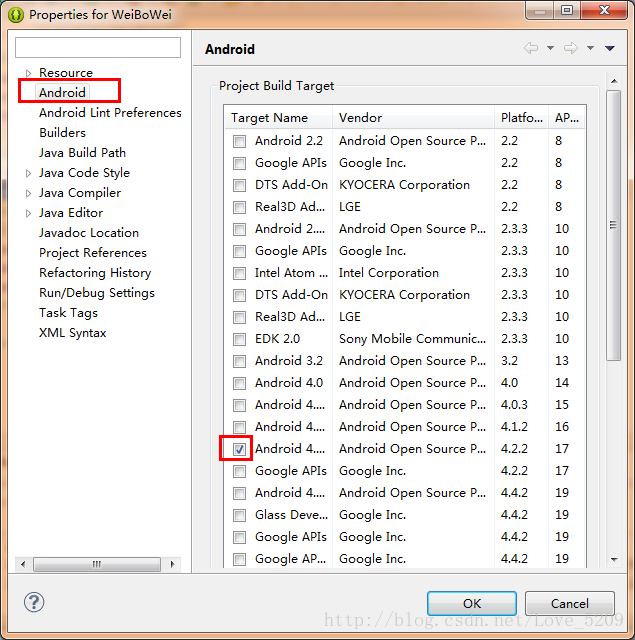
Task: Sort by Platform column header
Action: point(522,118)
